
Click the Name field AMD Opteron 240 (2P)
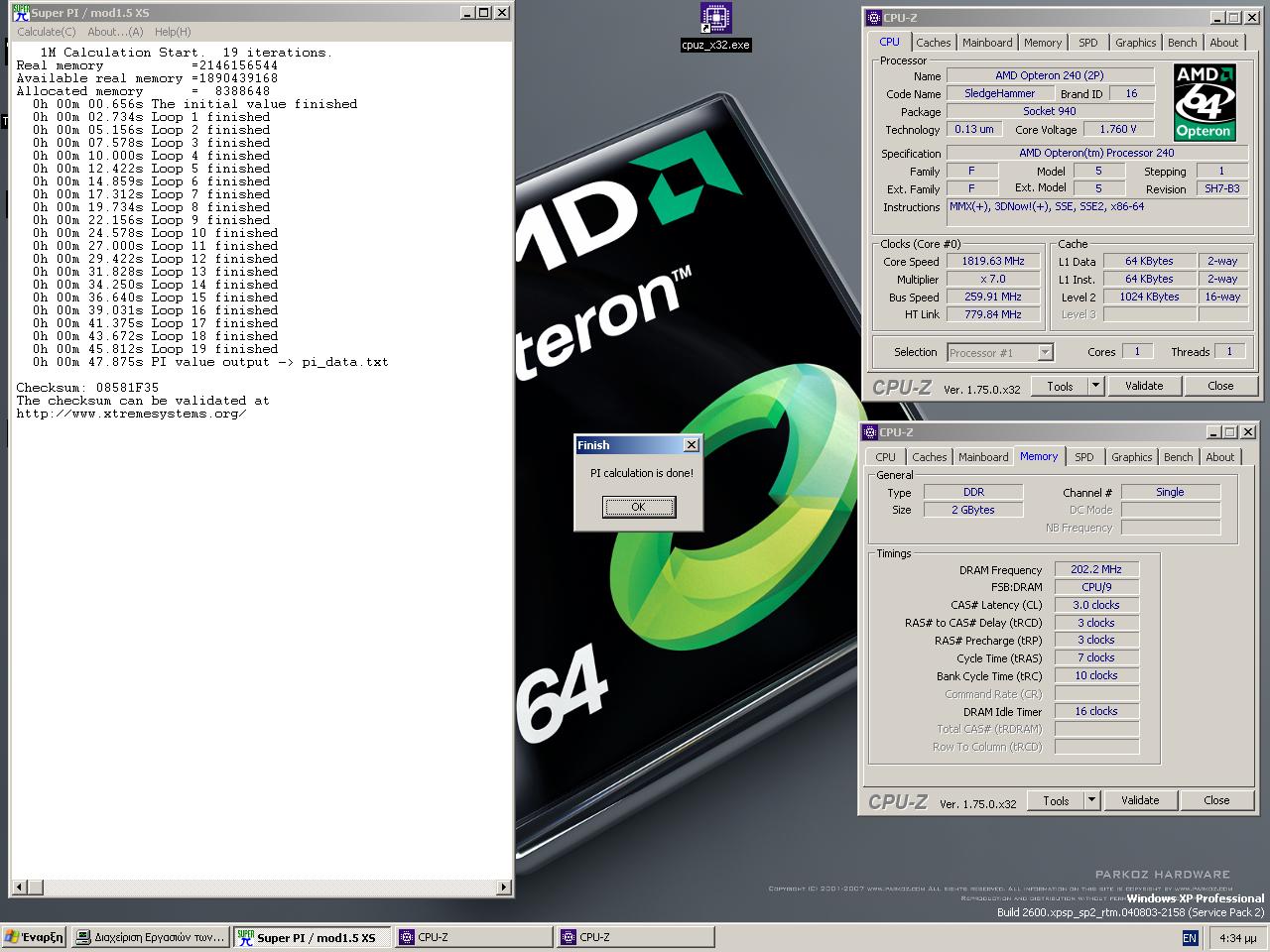1050,75
